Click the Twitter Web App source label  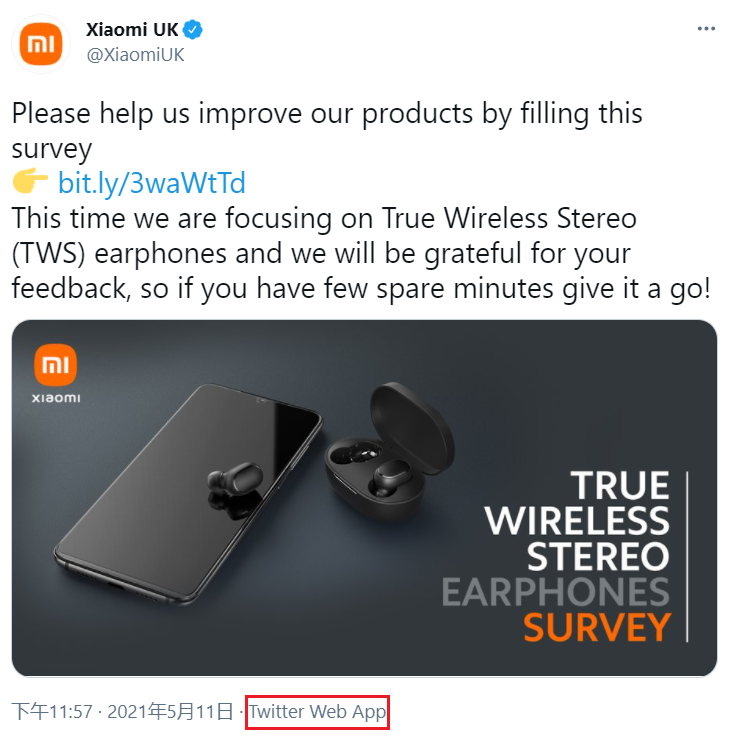tap(317, 712)
